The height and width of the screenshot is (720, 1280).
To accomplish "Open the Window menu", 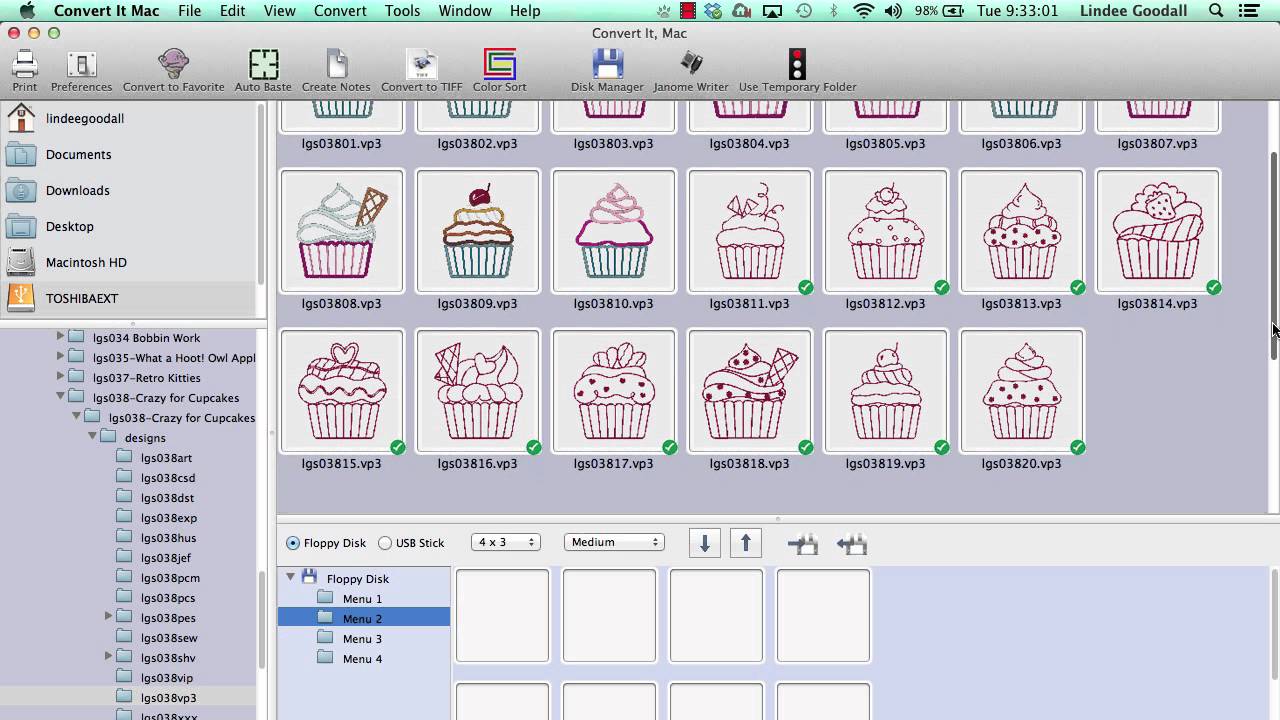I will (x=465, y=11).
